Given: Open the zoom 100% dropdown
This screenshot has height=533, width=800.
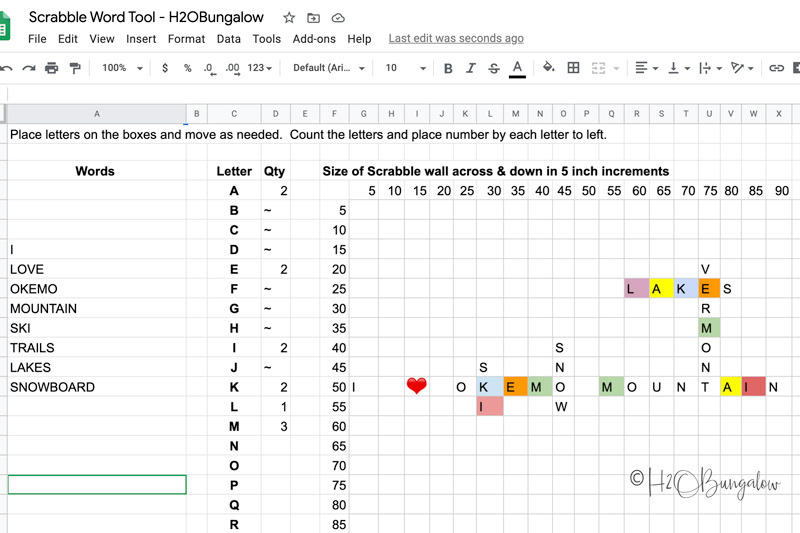Looking at the screenshot, I should 122,68.
